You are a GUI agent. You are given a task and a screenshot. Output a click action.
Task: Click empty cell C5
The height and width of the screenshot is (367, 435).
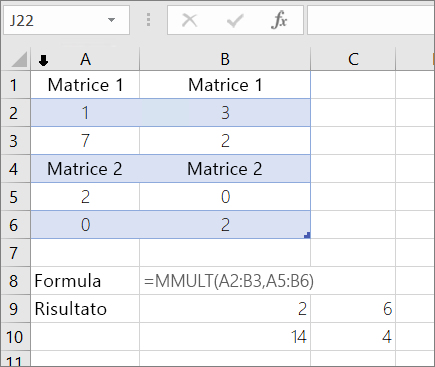353,197
